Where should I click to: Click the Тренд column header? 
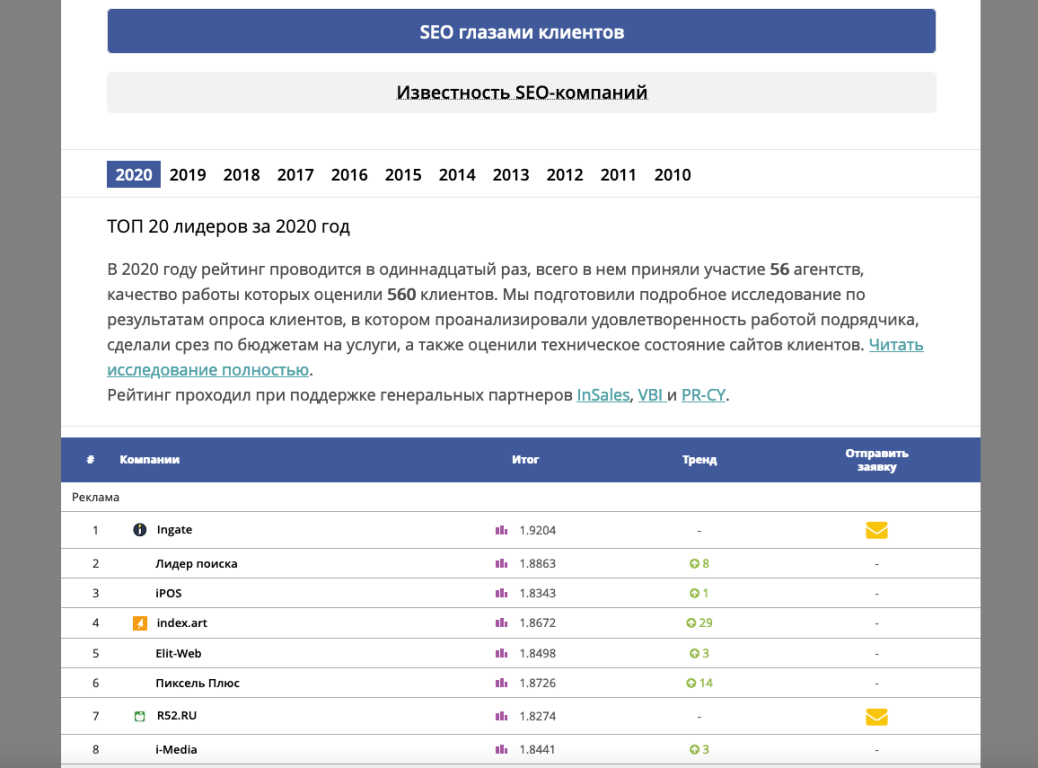click(700, 459)
